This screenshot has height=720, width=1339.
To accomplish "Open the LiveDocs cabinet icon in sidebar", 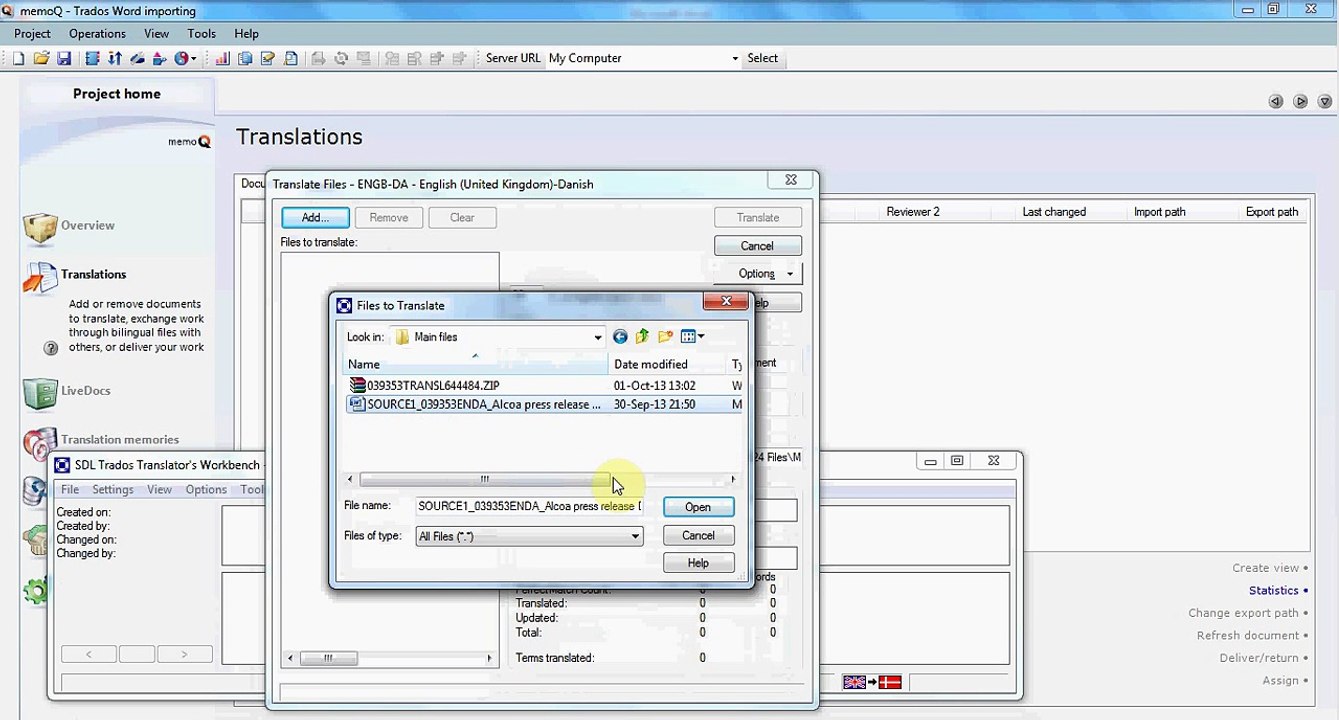I will click(40, 393).
